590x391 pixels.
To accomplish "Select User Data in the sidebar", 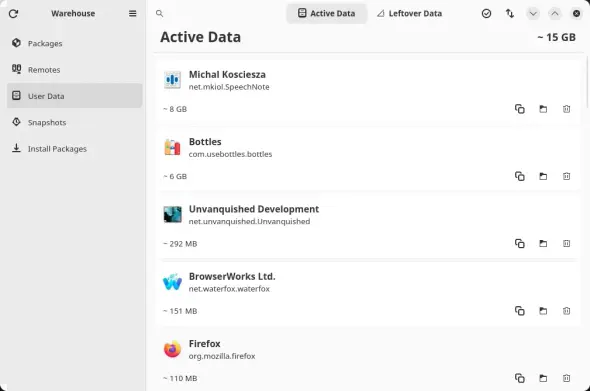I will click(x=75, y=96).
